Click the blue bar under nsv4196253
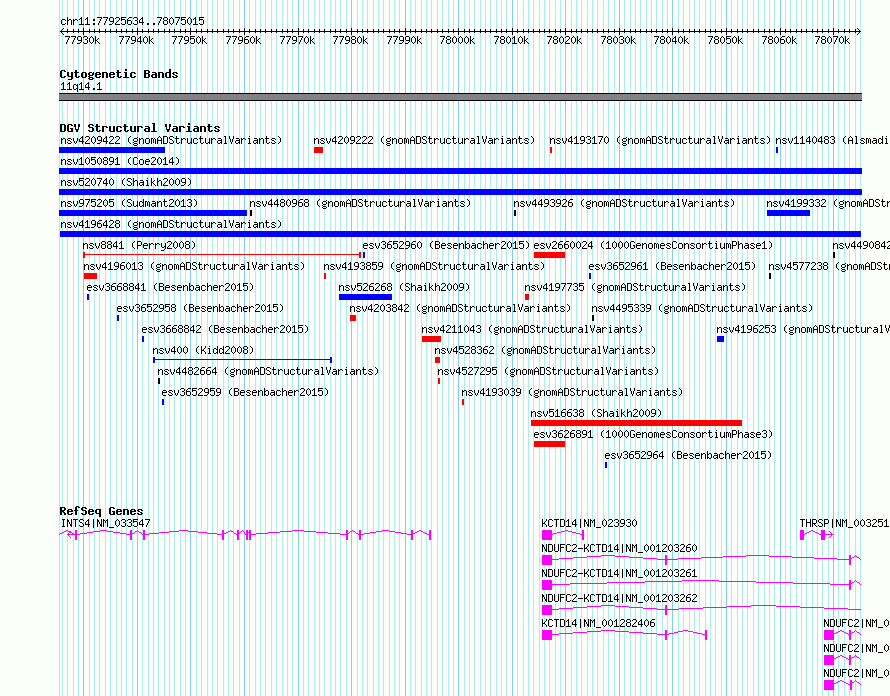Image resolution: width=890 pixels, height=696 pixels. (x=721, y=339)
